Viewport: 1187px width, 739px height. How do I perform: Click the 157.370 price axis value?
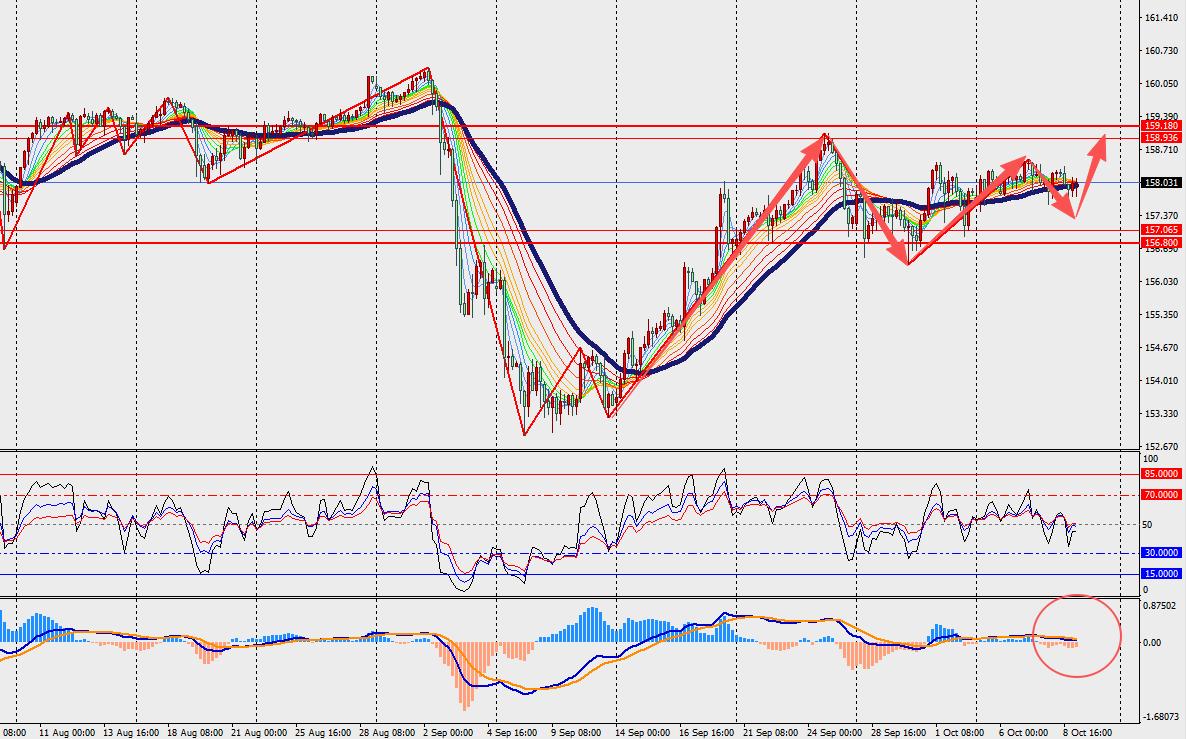(1161, 216)
